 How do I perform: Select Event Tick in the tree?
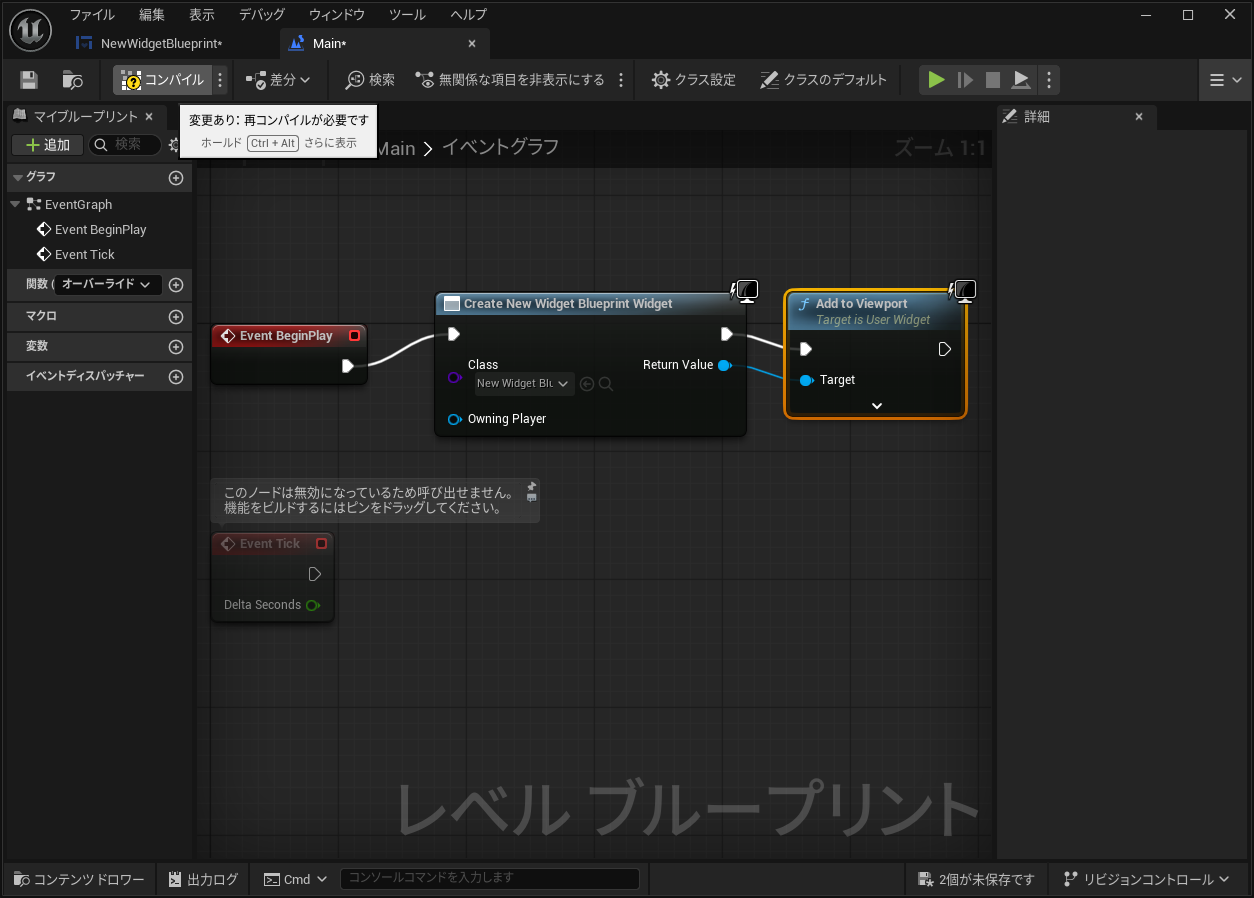coord(84,255)
